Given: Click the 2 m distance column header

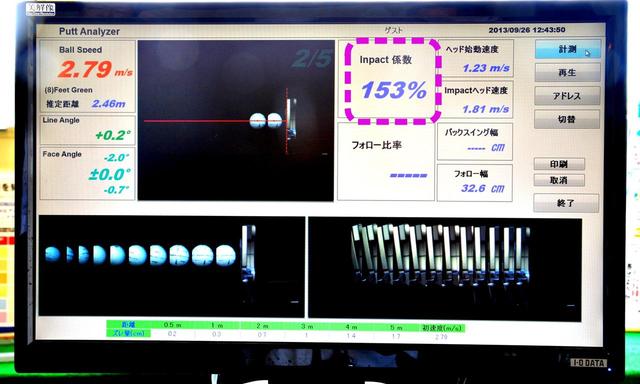Looking at the screenshot, I should [262, 326].
